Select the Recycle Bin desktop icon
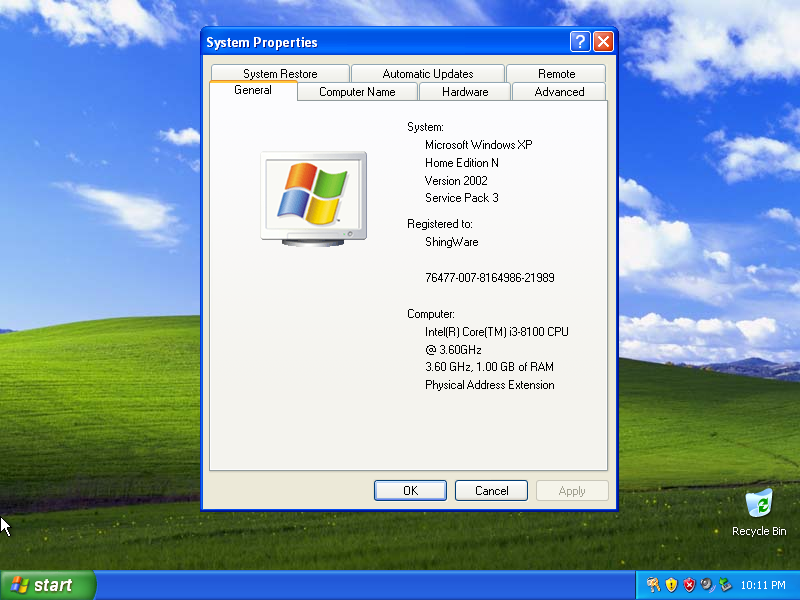 tap(759, 513)
